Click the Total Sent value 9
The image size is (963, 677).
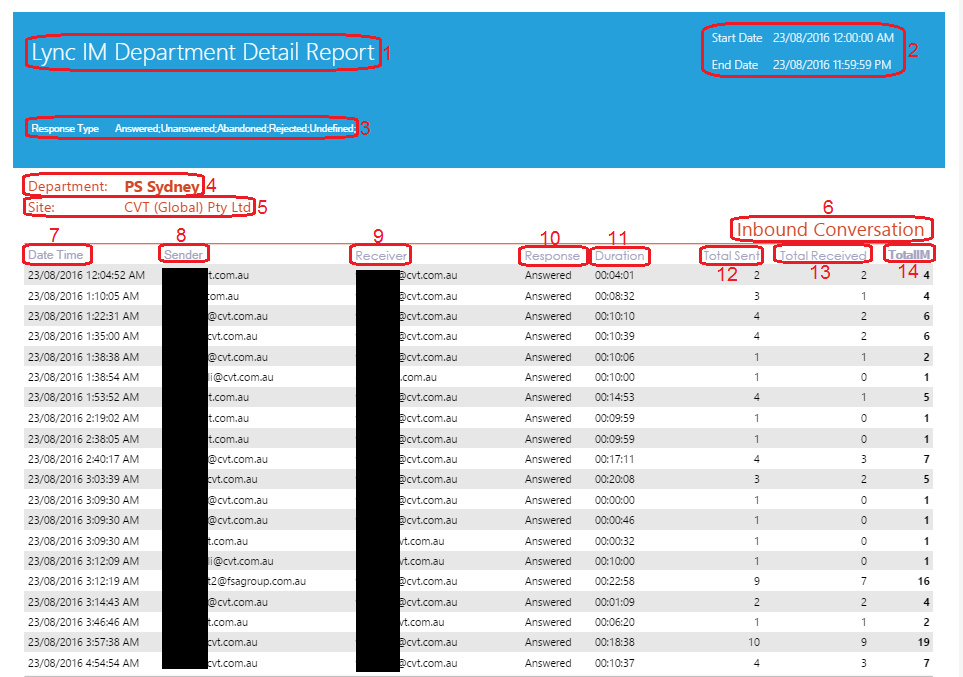pyautogui.click(x=757, y=581)
